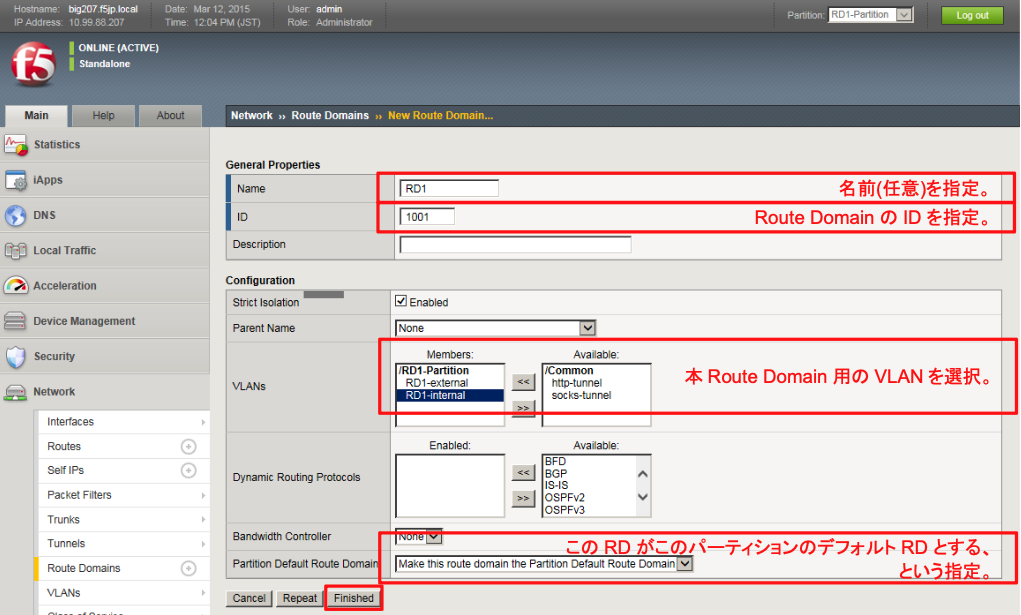Disable routing protocol with >> button
Image resolution: width=1021 pixels, height=615 pixels.
click(524, 498)
